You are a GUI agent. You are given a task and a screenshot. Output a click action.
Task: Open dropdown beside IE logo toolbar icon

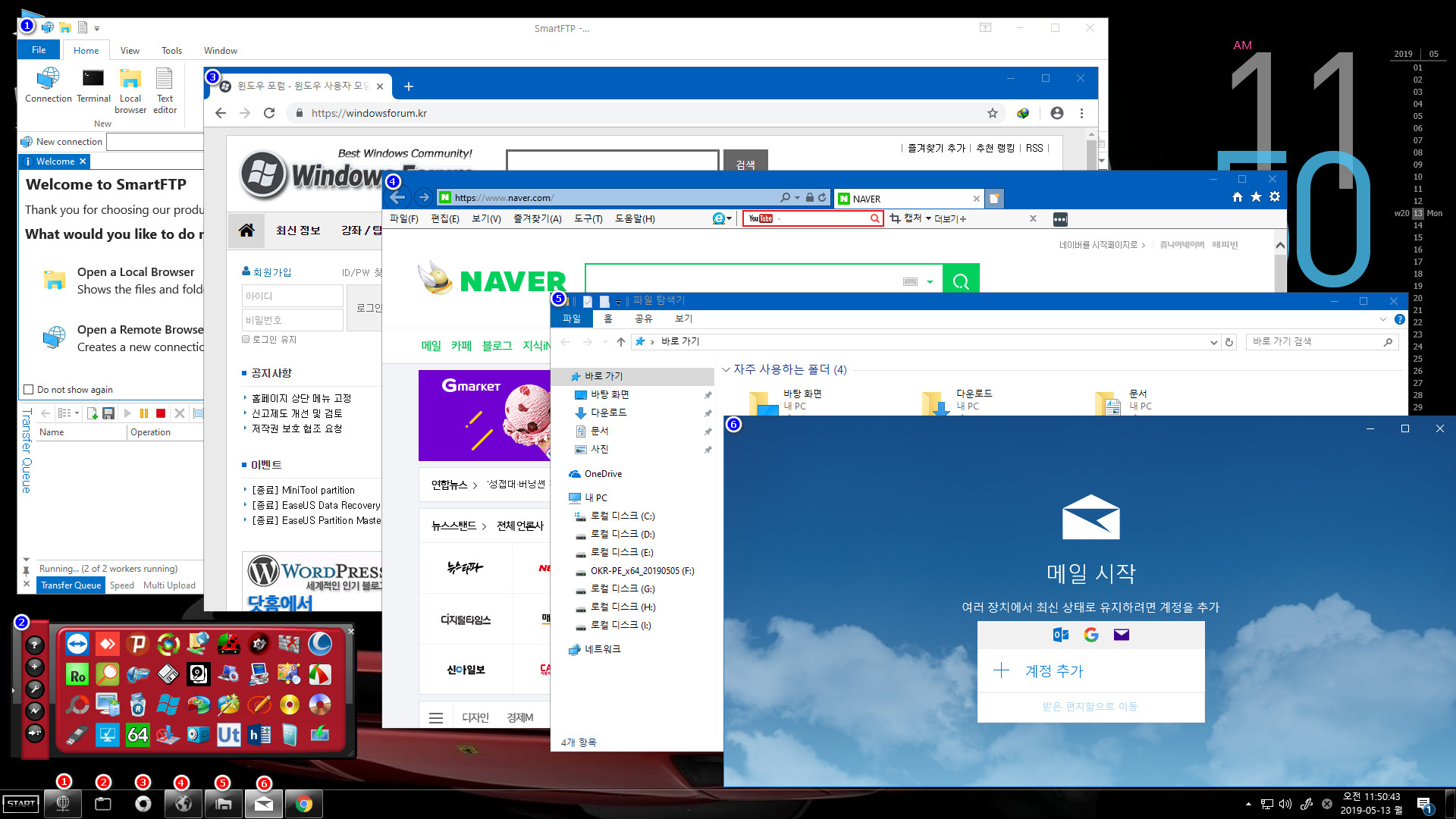[x=729, y=218]
